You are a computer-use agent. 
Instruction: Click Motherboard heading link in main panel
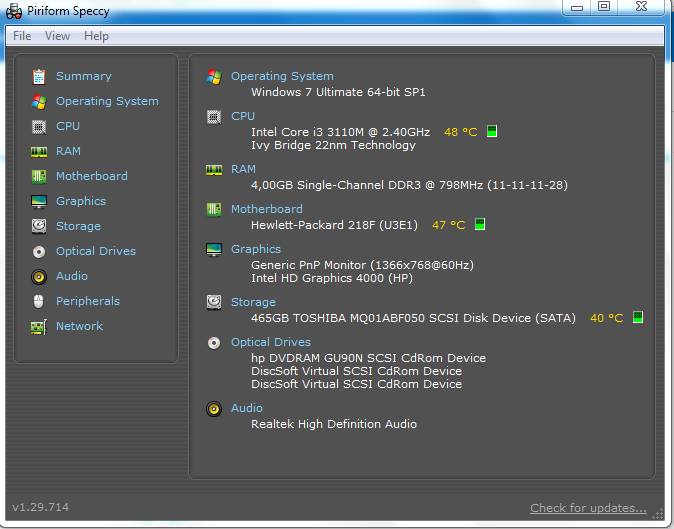[x=267, y=209]
